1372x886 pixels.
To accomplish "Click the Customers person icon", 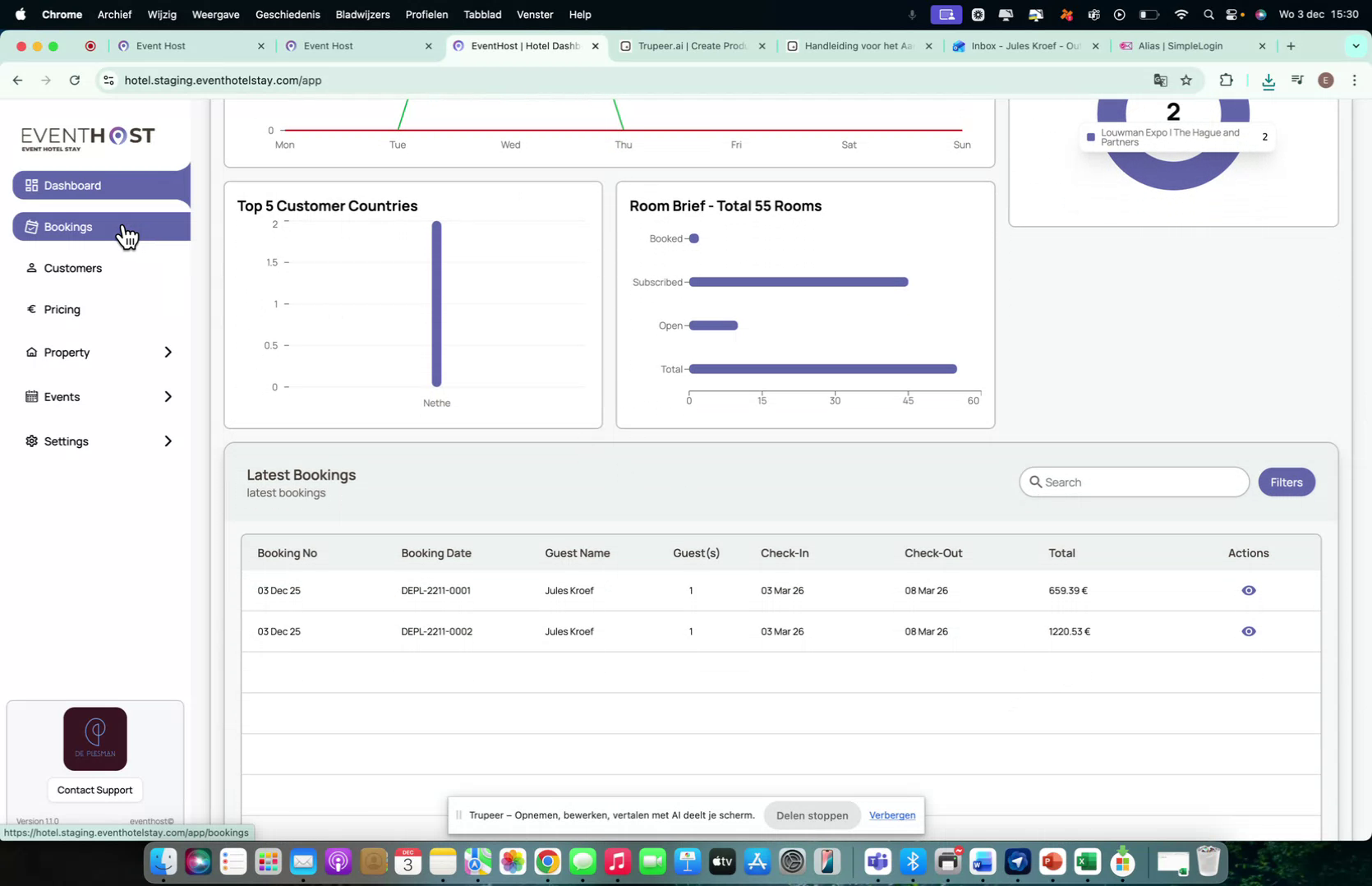I will click(30, 268).
